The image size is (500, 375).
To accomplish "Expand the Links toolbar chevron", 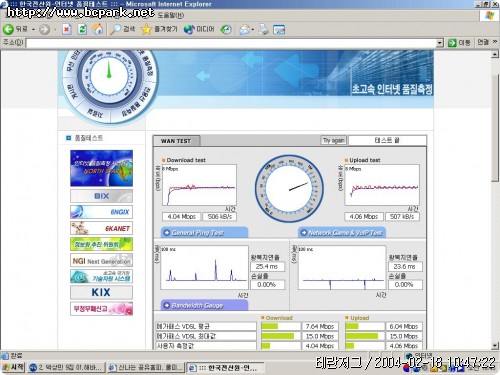I will [x=495, y=42].
